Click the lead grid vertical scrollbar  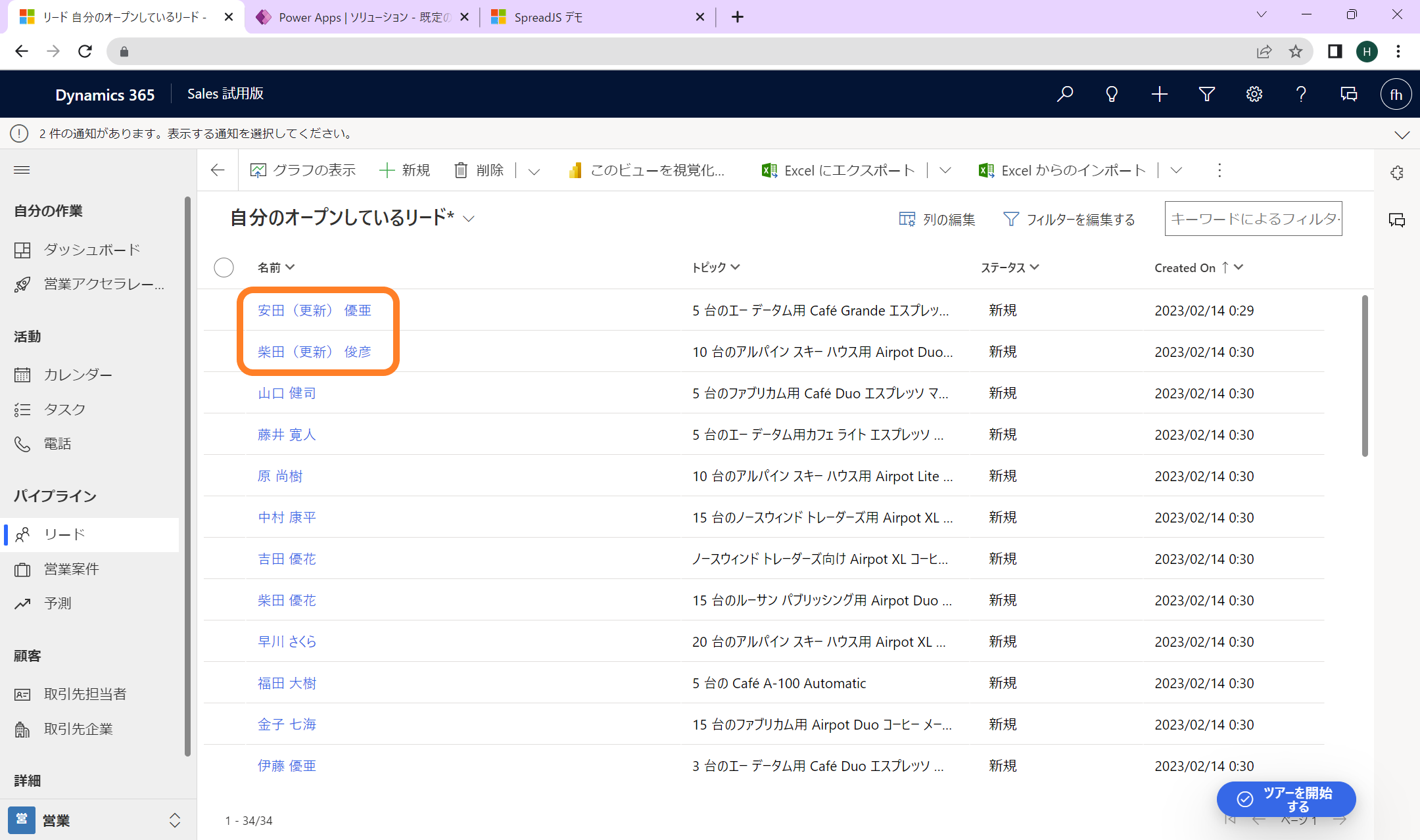[x=1365, y=376]
